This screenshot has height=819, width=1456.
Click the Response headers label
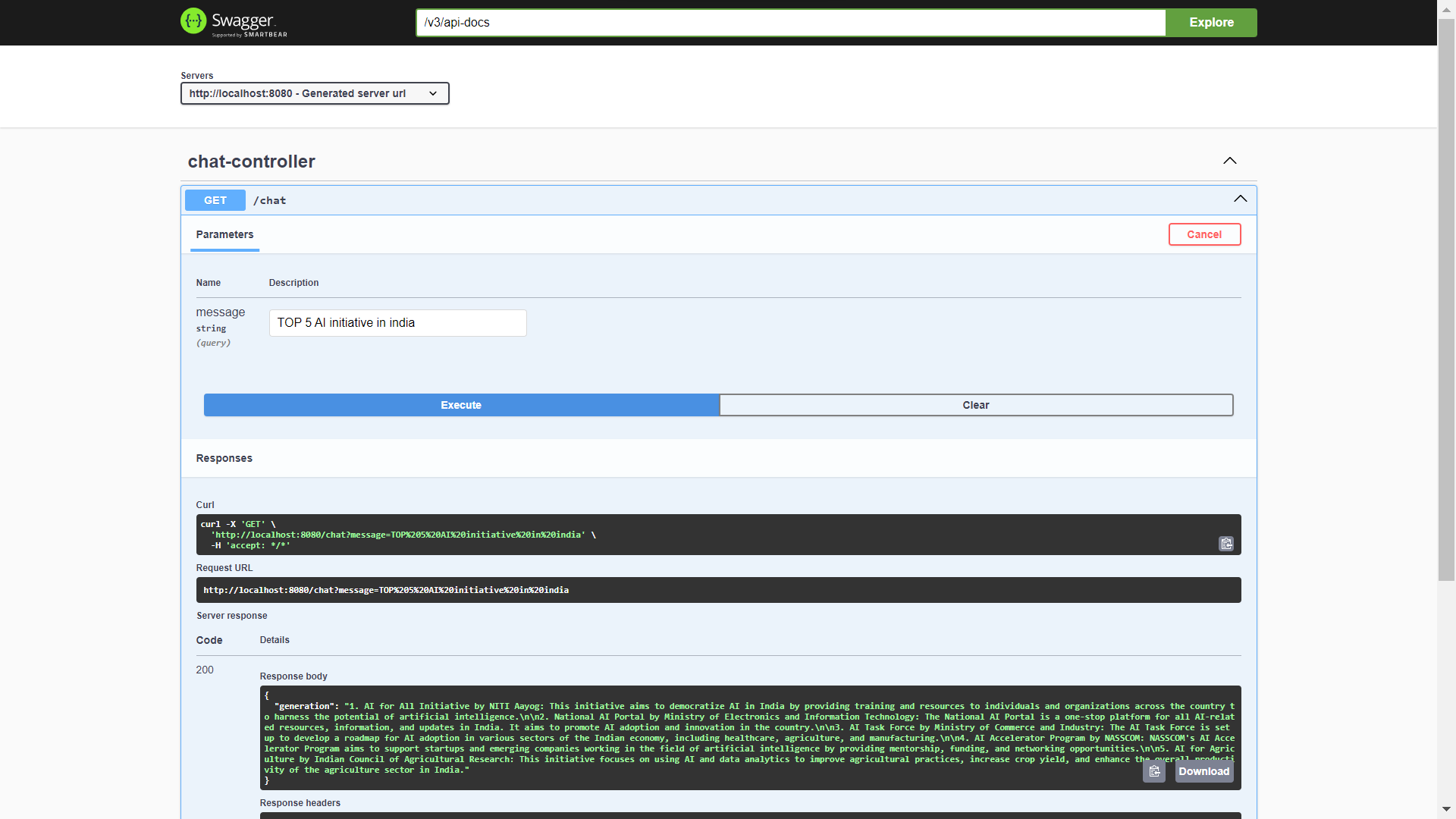(x=300, y=803)
